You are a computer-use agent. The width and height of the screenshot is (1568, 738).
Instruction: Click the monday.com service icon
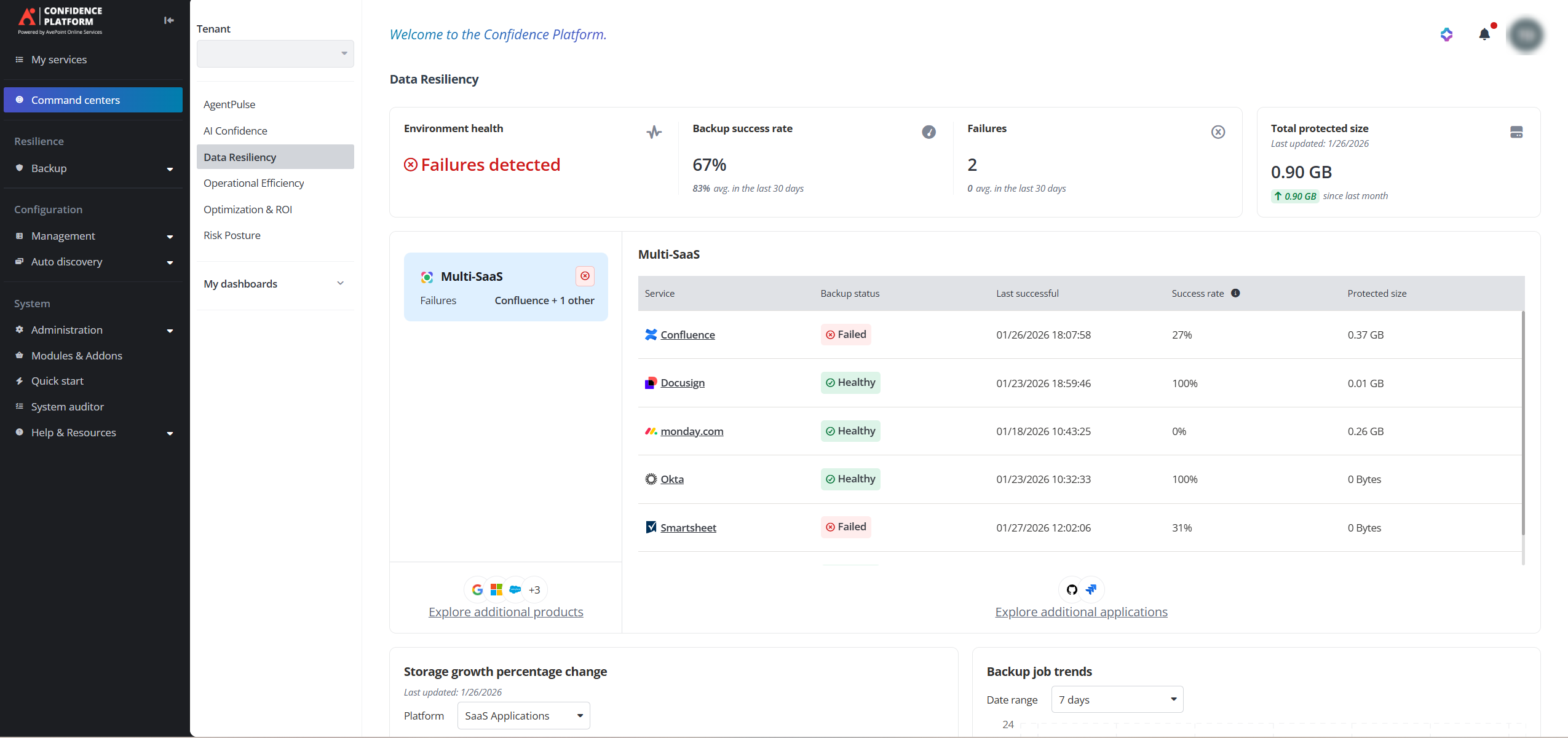(651, 431)
